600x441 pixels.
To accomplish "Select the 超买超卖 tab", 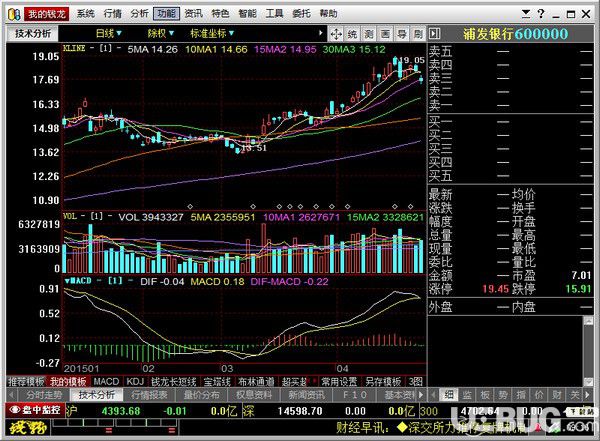I will [295, 381].
